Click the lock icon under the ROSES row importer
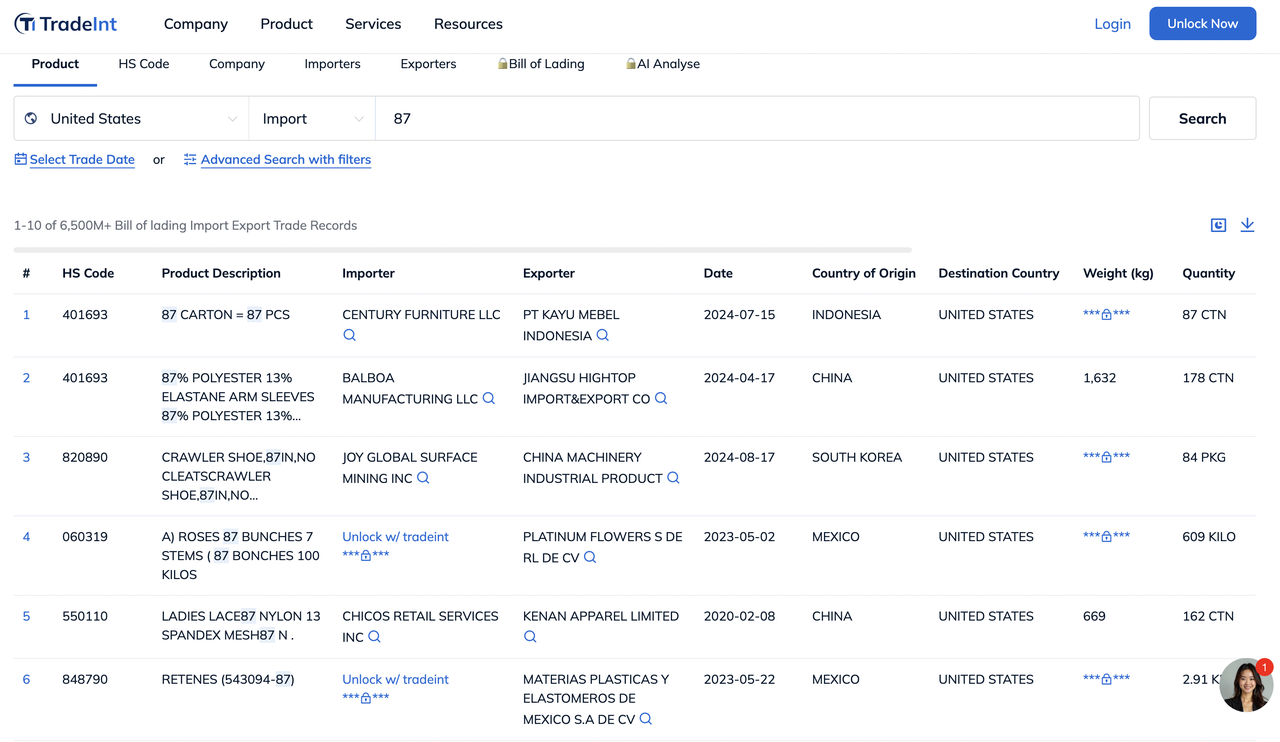This screenshot has height=742, width=1280. pyautogui.click(x=366, y=556)
